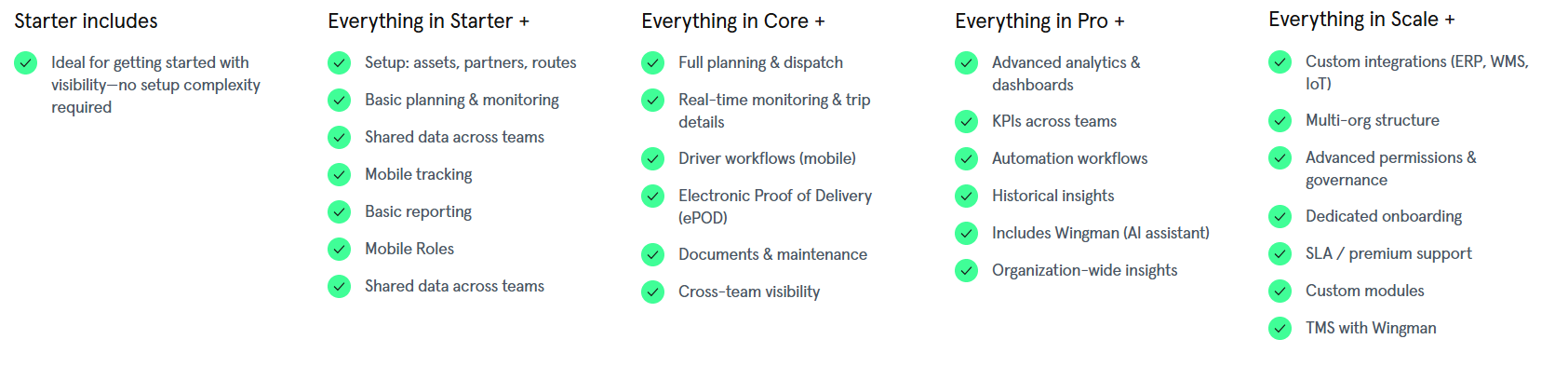Image resolution: width=1568 pixels, height=380 pixels.
Task: Click the green check beside Full planning & dispatch
Action: (653, 62)
